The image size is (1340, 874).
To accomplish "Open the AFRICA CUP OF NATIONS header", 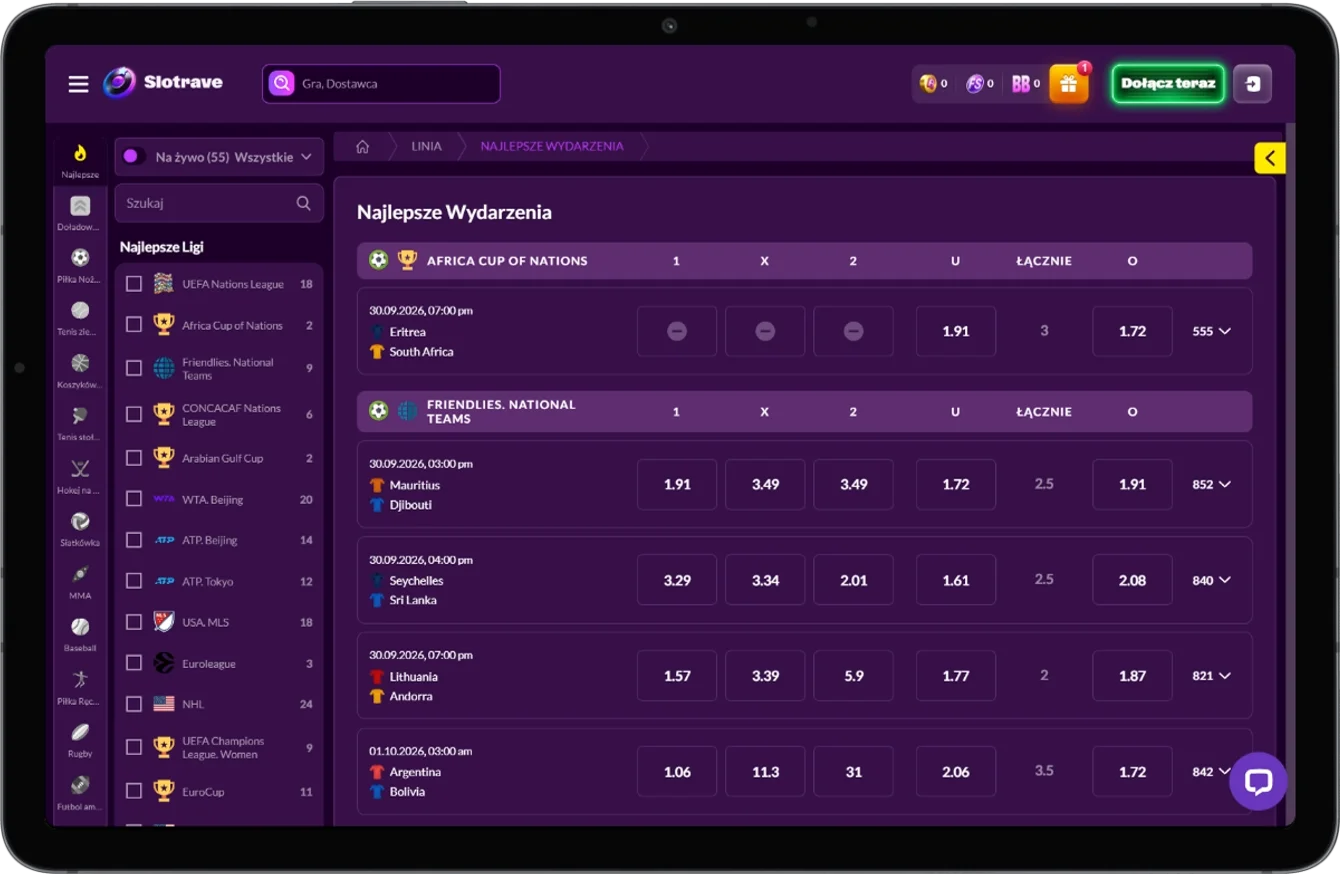I will [804, 261].
